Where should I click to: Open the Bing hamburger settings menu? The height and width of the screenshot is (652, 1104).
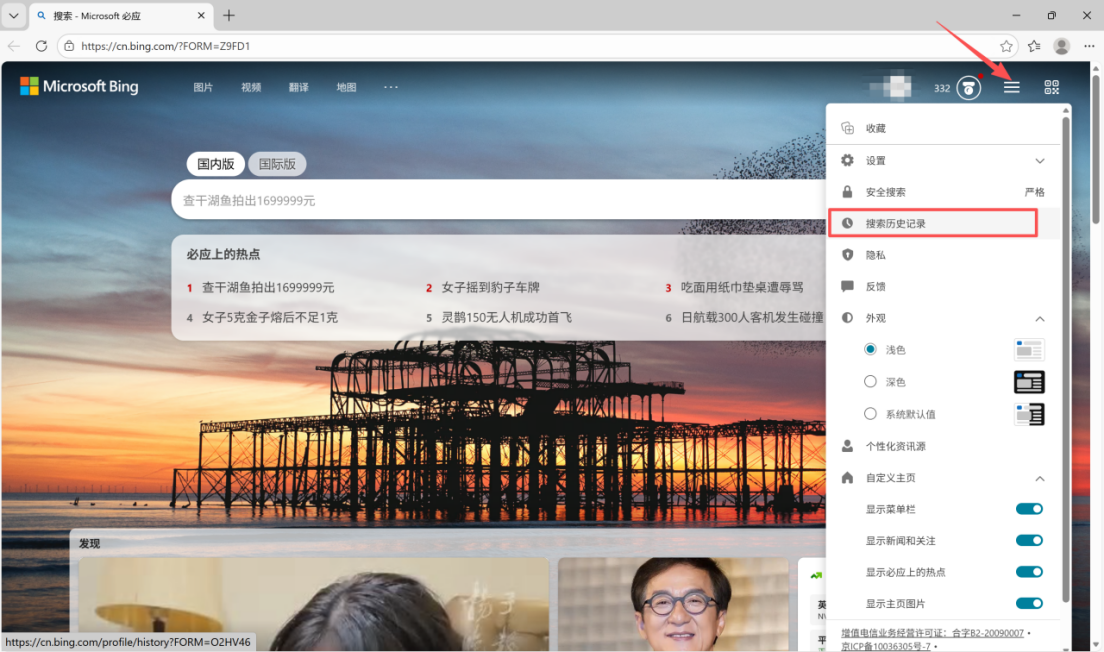click(1012, 88)
